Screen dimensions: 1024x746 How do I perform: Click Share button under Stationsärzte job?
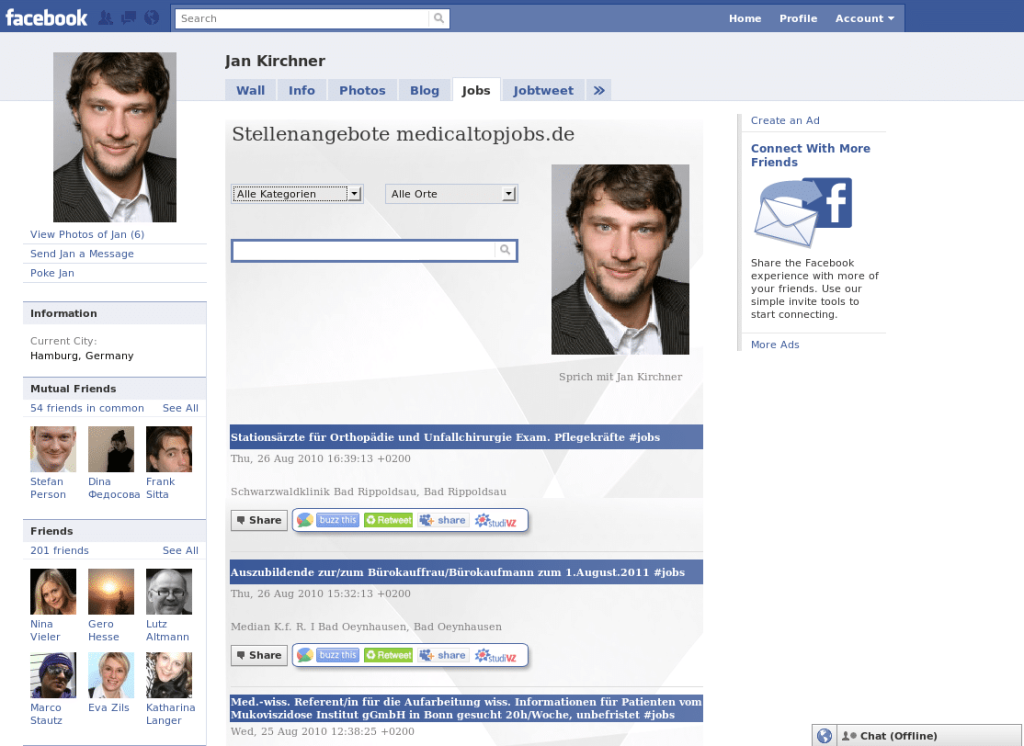[259, 520]
